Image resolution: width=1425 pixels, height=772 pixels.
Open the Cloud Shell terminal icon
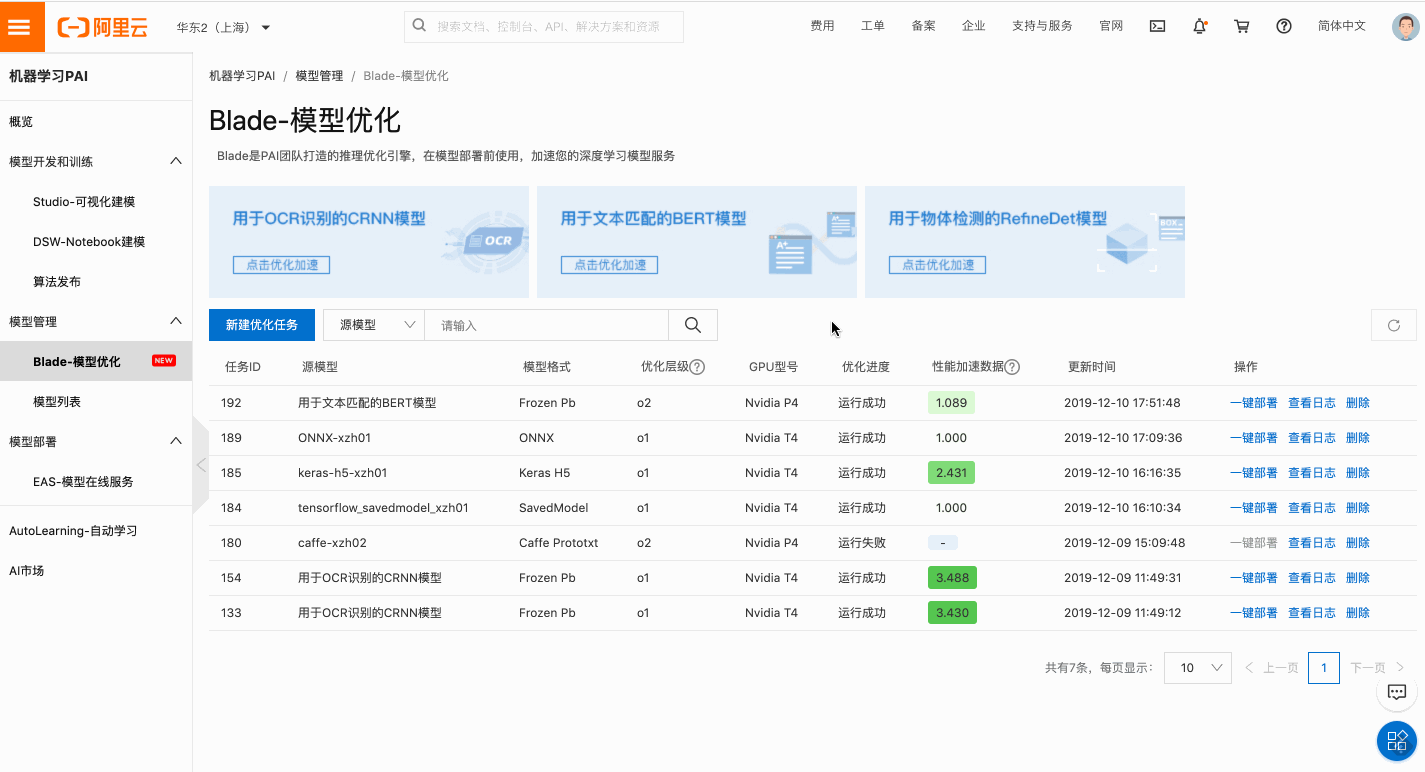point(1157,26)
